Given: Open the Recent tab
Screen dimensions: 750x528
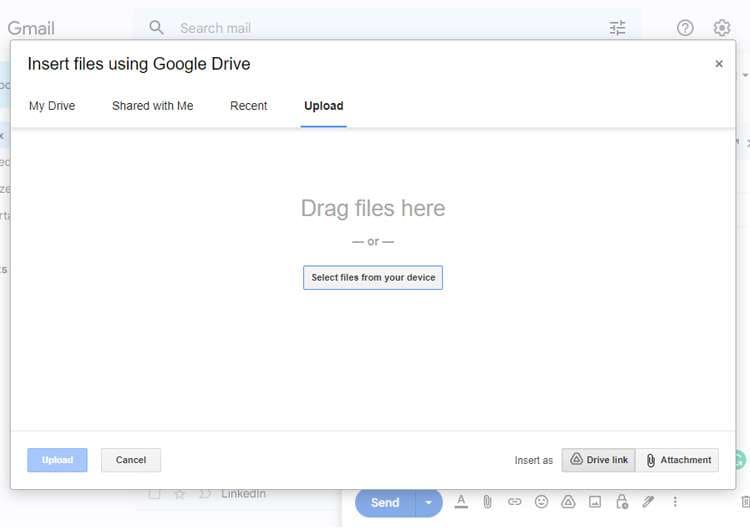Looking at the screenshot, I should [248, 106].
